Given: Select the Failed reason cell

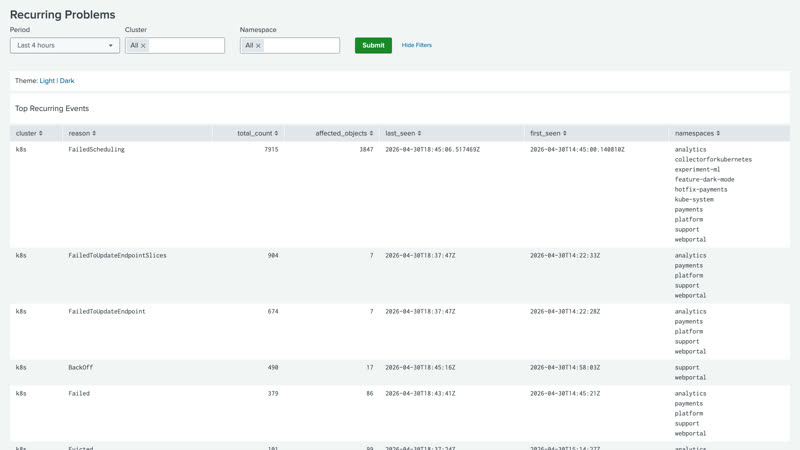Looking at the screenshot, I should pos(79,394).
